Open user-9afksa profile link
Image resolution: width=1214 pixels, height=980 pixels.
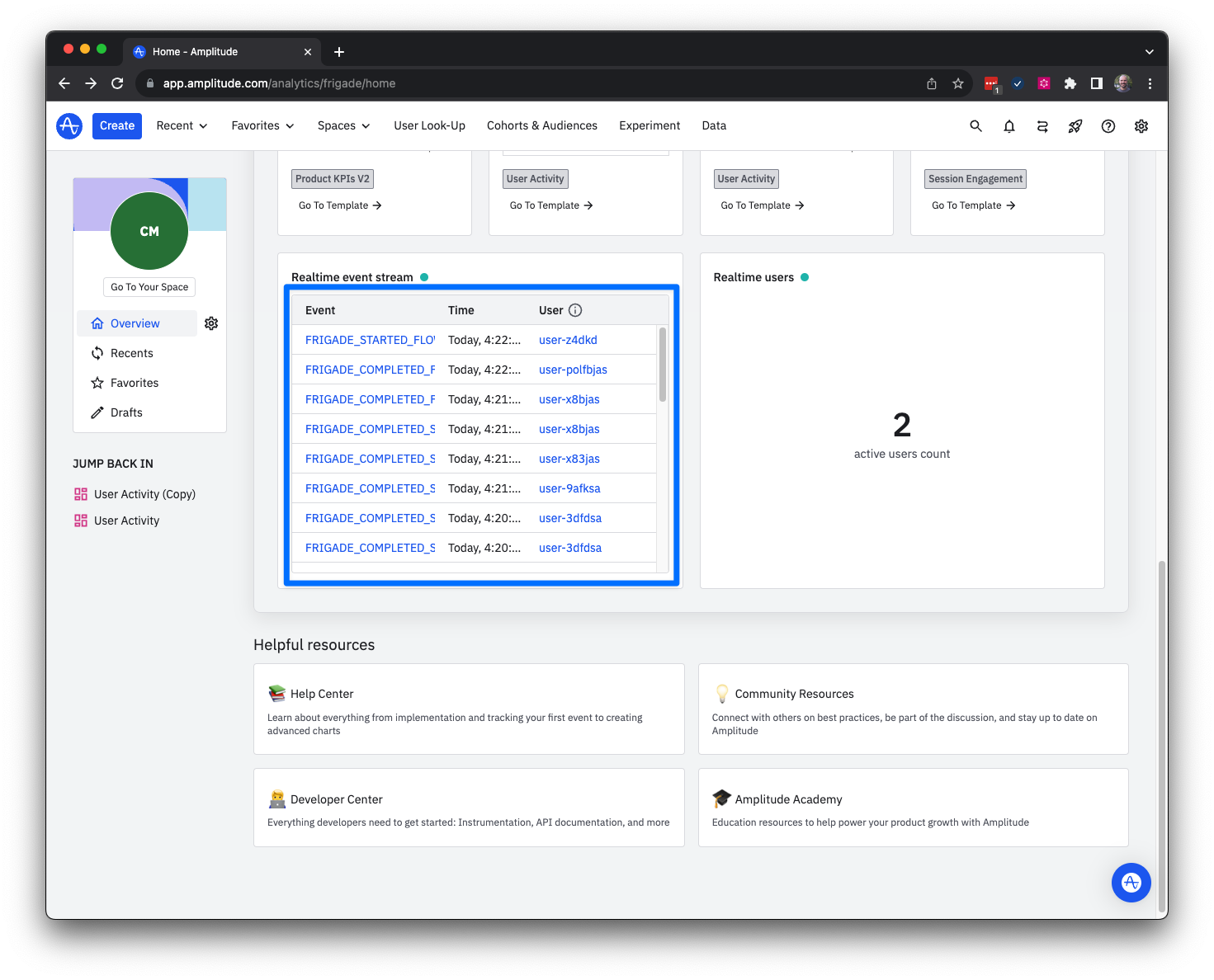click(569, 488)
